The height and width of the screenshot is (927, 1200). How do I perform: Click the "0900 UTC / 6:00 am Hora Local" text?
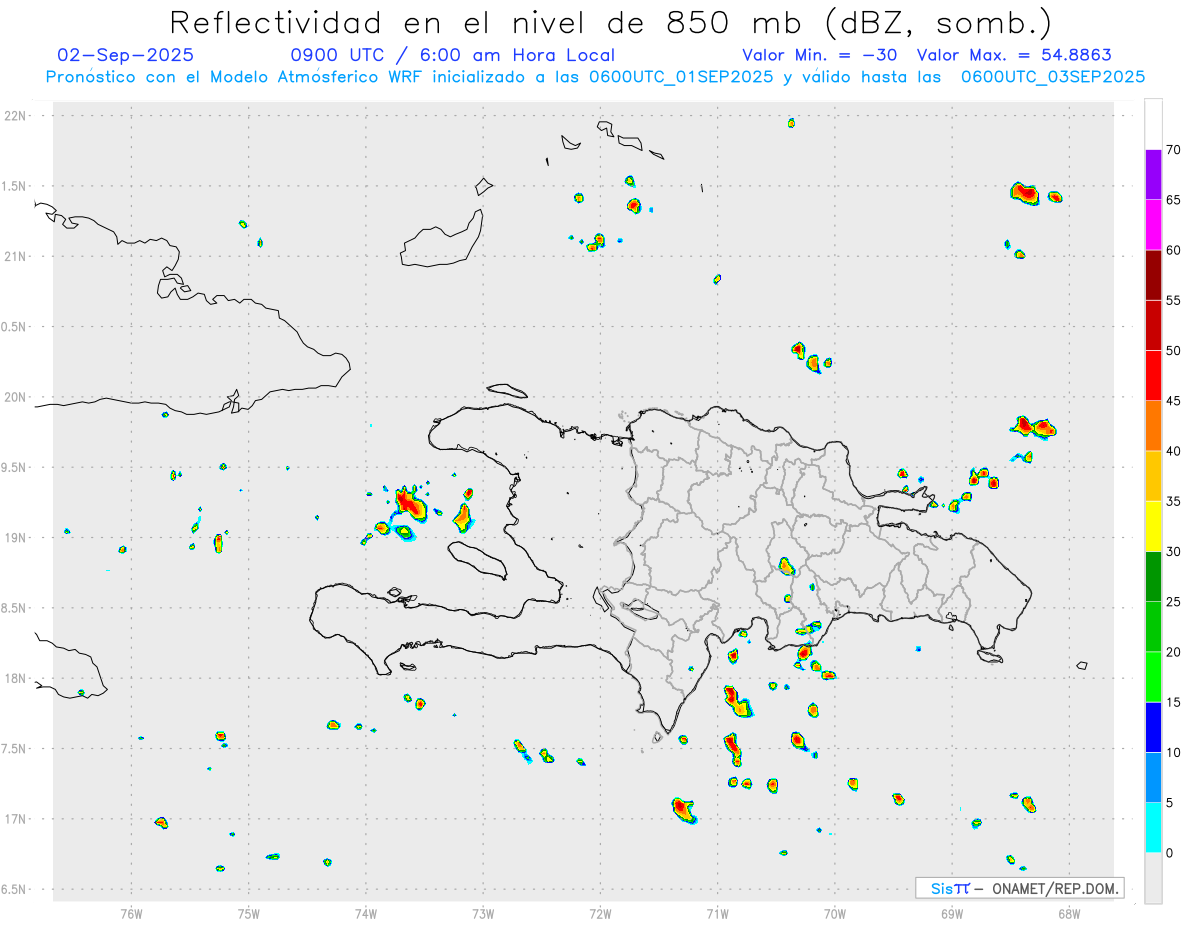(453, 55)
